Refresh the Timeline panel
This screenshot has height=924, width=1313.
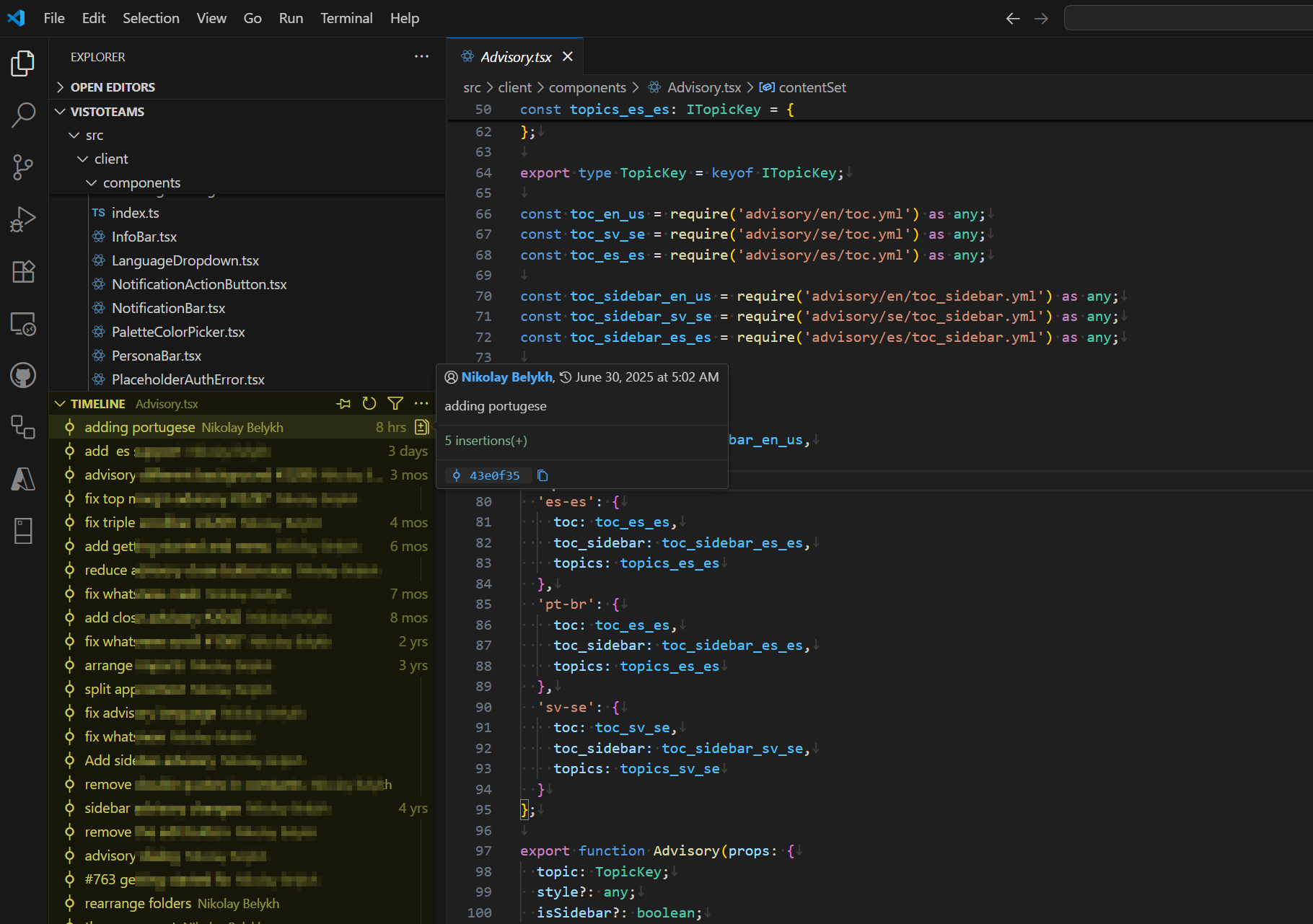[x=369, y=404]
